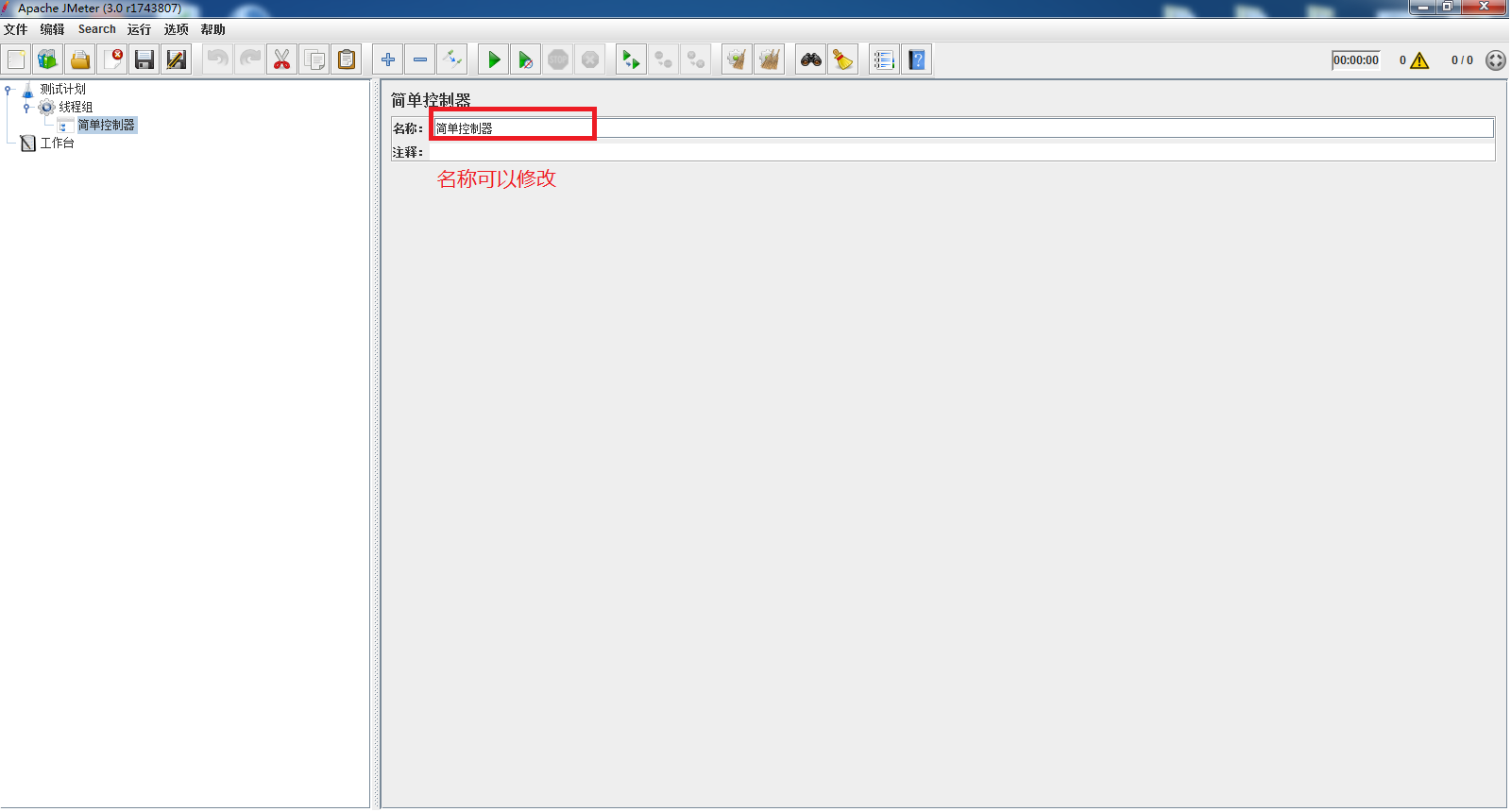Click the Close test plan icon
The width and height of the screenshot is (1511, 812).
coord(112,59)
